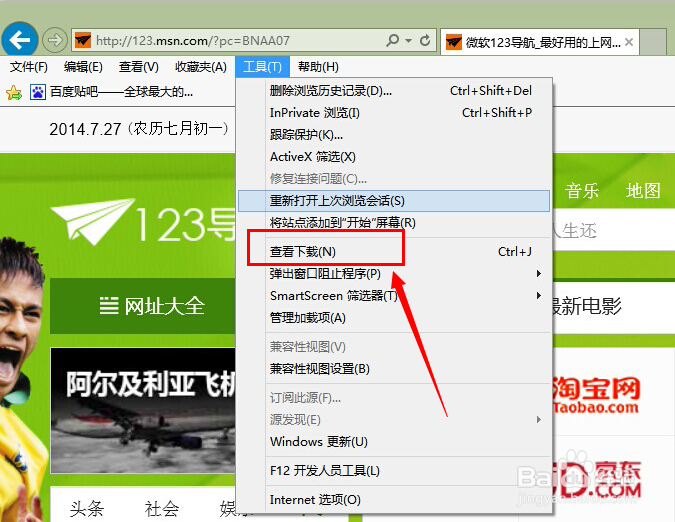The width and height of the screenshot is (675, 522).
Task: Open the 最新电影 link
Action: click(587, 306)
